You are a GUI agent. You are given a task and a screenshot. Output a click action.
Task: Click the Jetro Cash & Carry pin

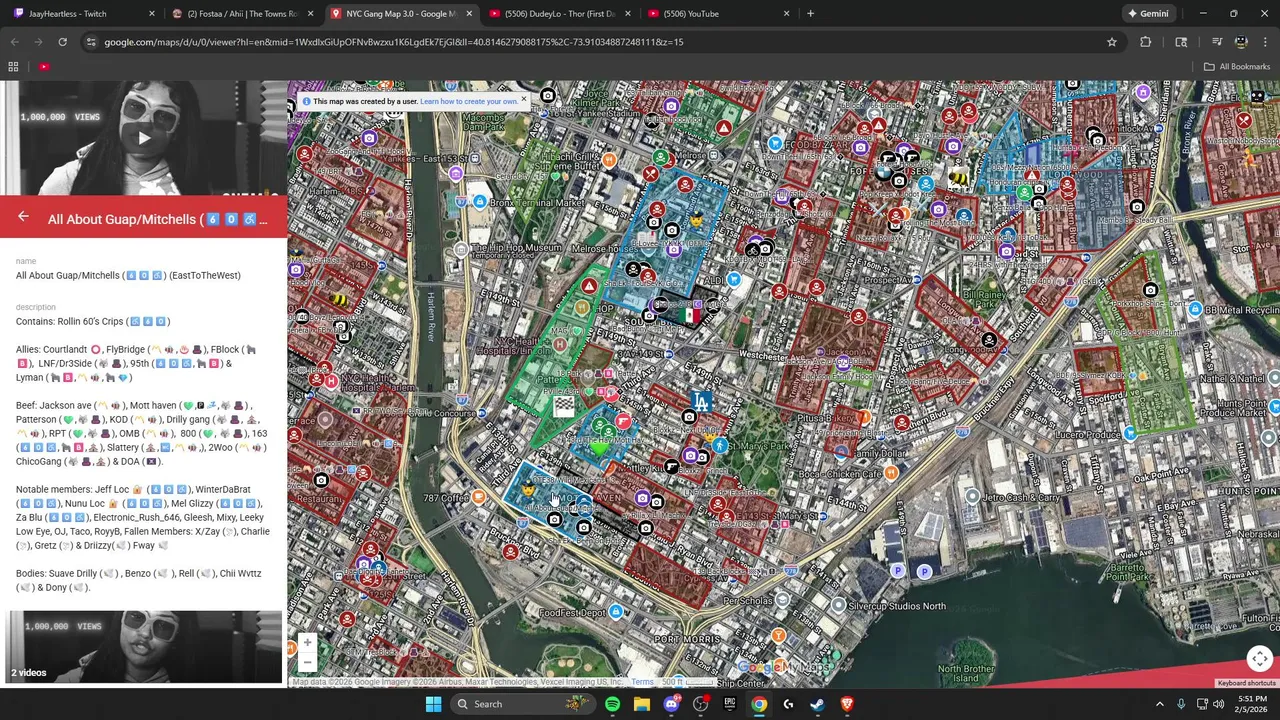coord(972,496)
